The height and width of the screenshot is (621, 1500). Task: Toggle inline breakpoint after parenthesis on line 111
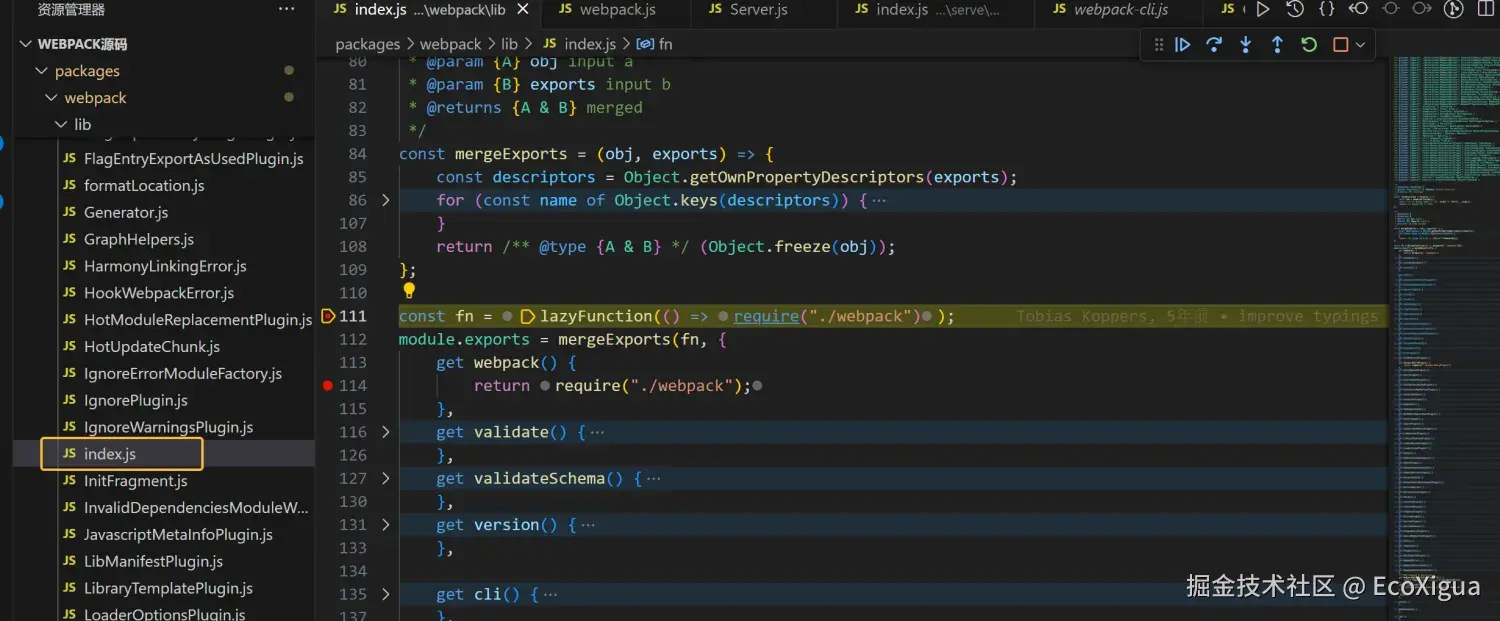(927, 316)
